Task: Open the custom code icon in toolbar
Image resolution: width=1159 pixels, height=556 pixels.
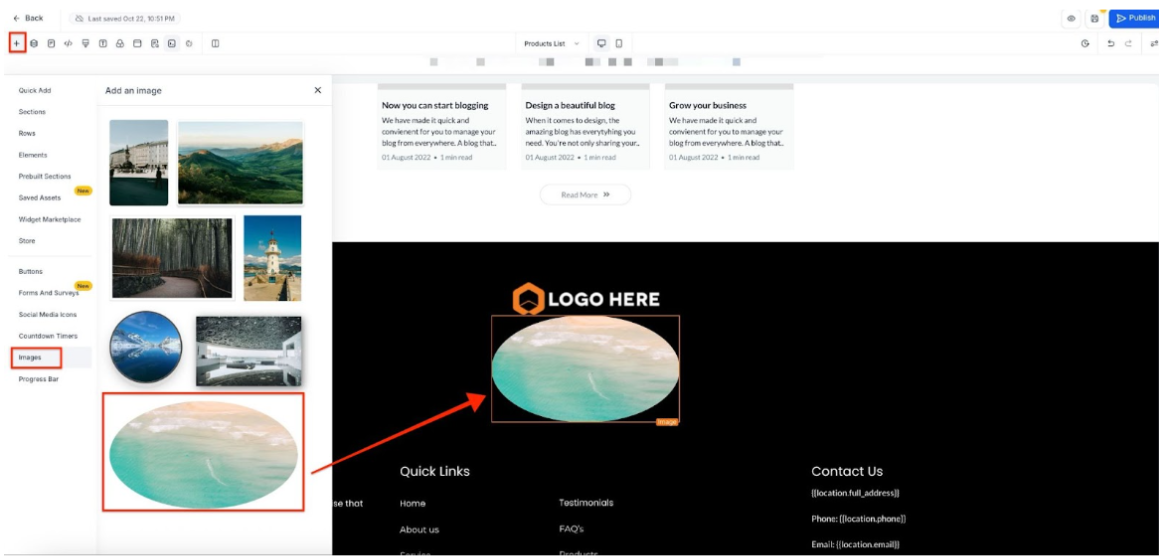Action: click(x=68, y=43)
